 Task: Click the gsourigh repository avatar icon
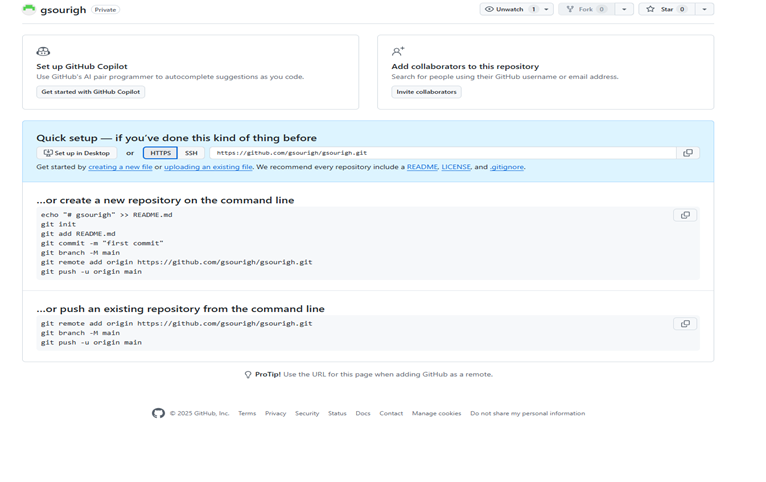click(x=29, y=9)
